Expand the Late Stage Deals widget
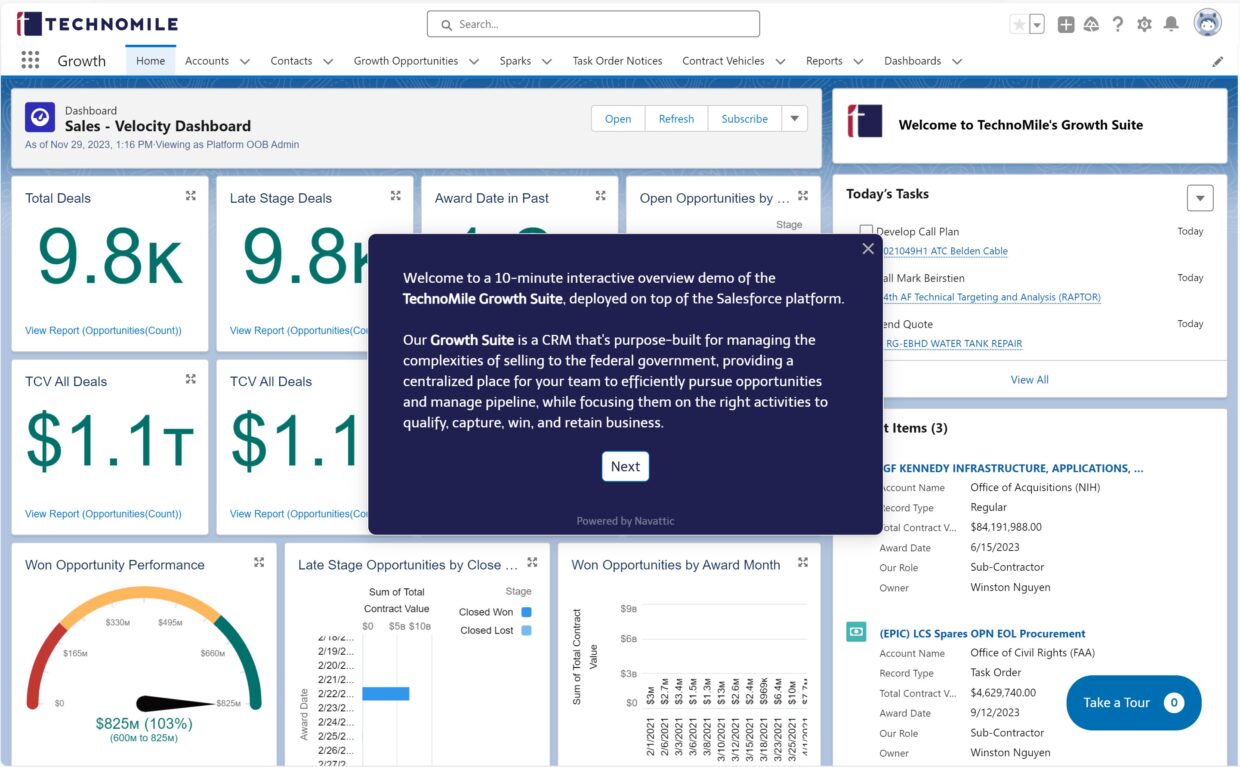Viewport: 1240px width, 767px height. tap(396, 196)
